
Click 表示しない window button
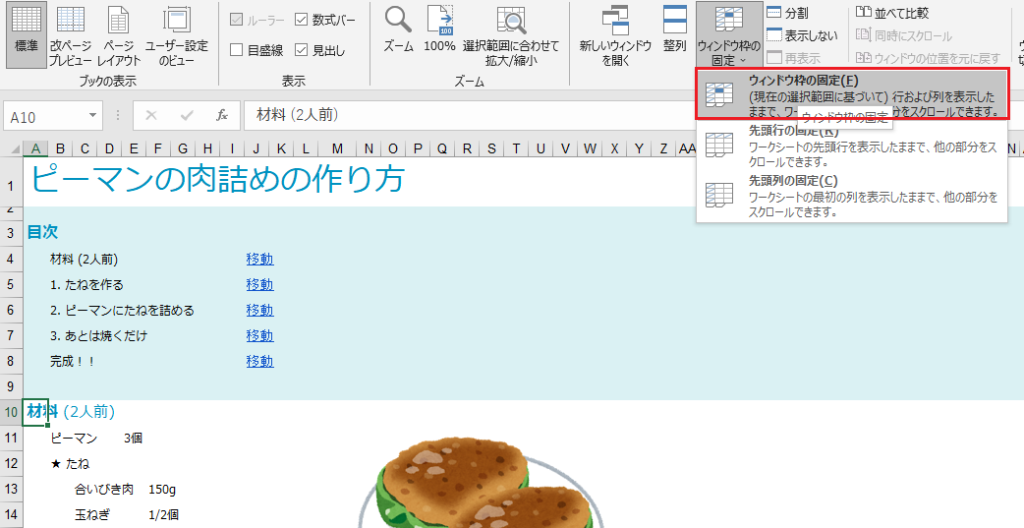pyautogui.click(x=801, y=35)
